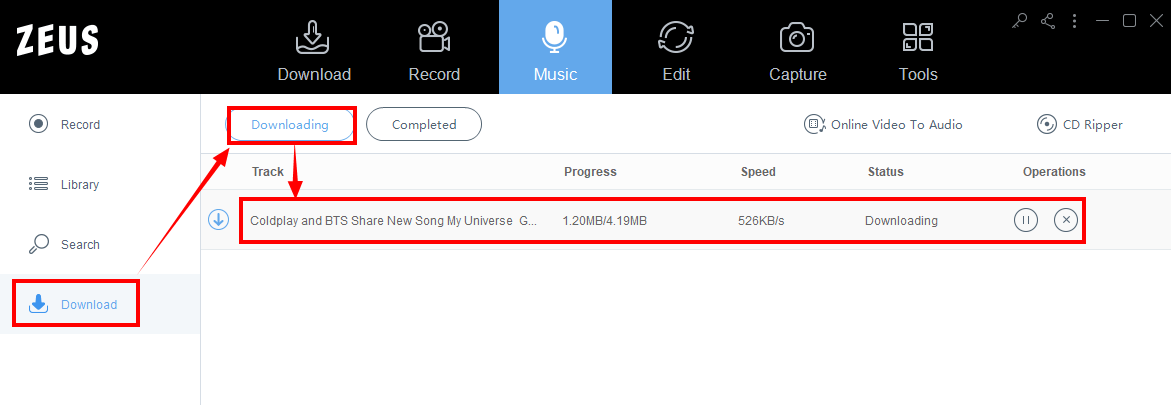Viewport: 1171px width, 405px height.
Task: Open the Library sidebar item
Action: pos(64,185)
